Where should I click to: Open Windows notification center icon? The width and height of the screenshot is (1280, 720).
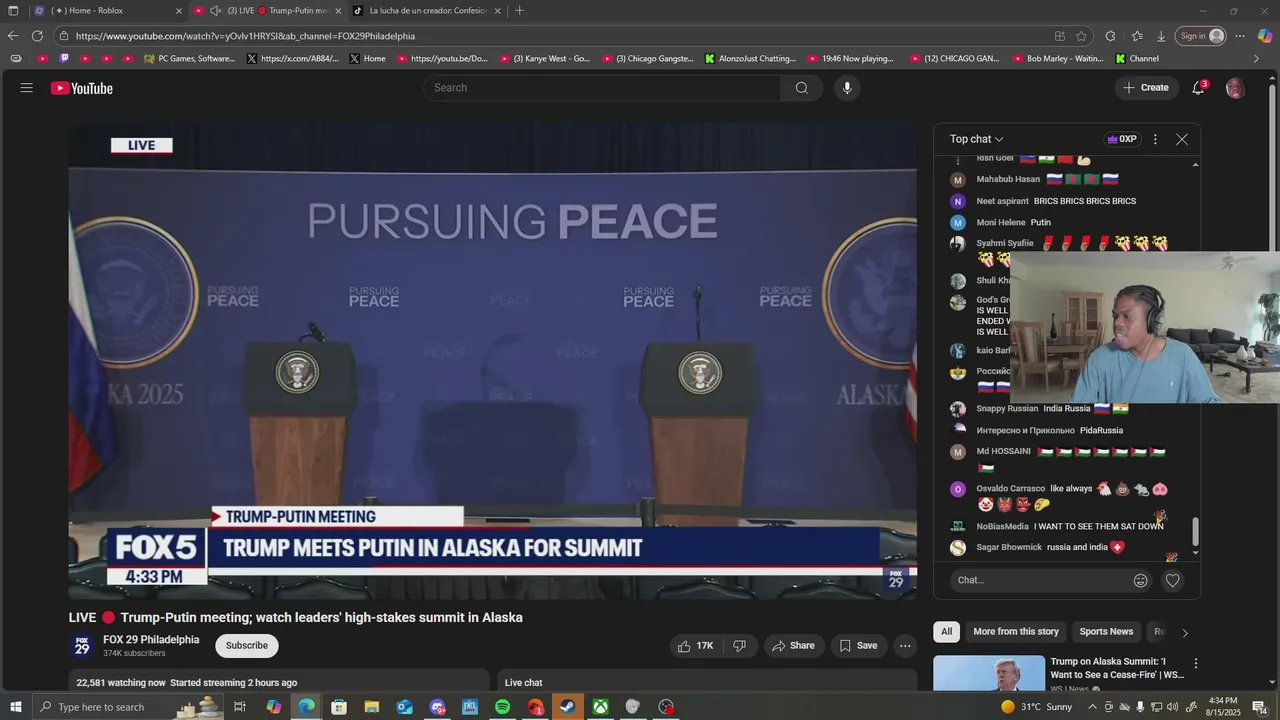pyautogui.click(x=1259, y=707)
